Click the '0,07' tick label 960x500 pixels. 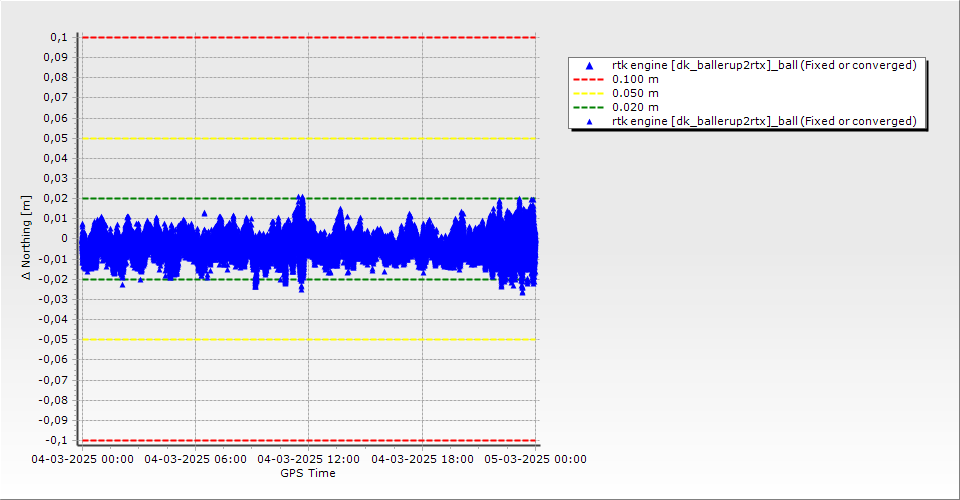pos(56,97)
